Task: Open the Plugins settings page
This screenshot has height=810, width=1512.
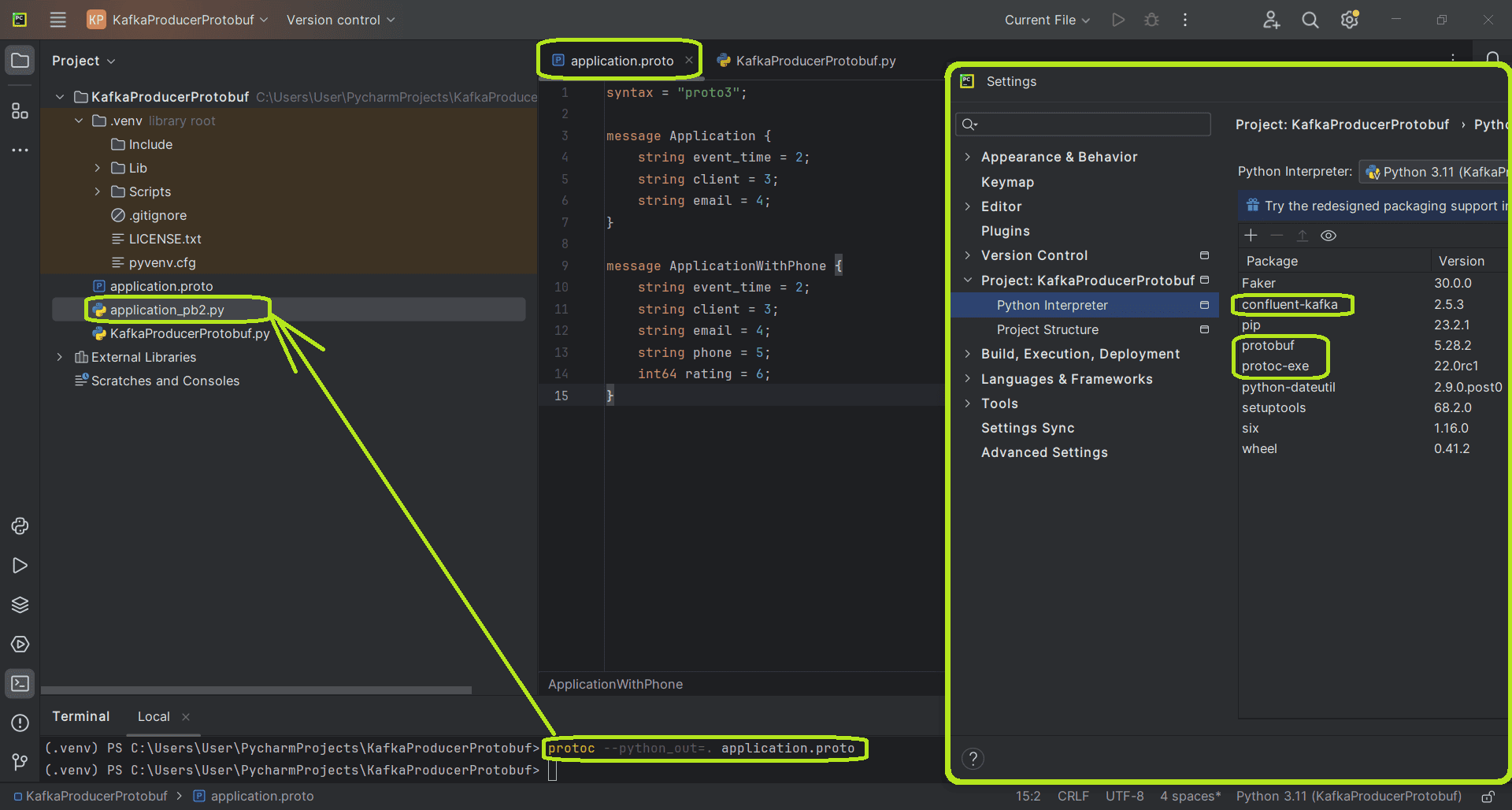Action: coord(1005,231)
